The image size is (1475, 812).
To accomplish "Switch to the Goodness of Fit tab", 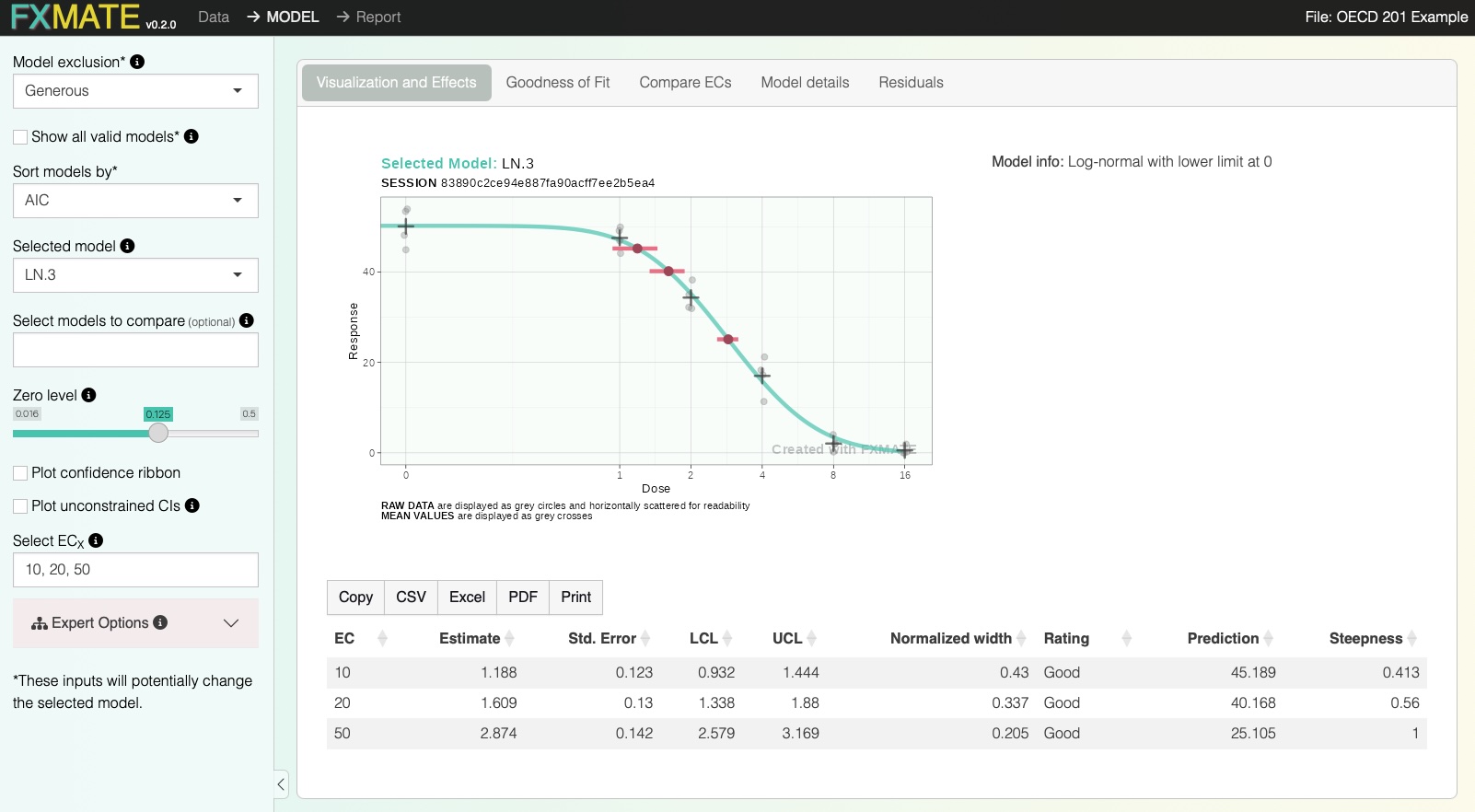I will pos(557,83).
